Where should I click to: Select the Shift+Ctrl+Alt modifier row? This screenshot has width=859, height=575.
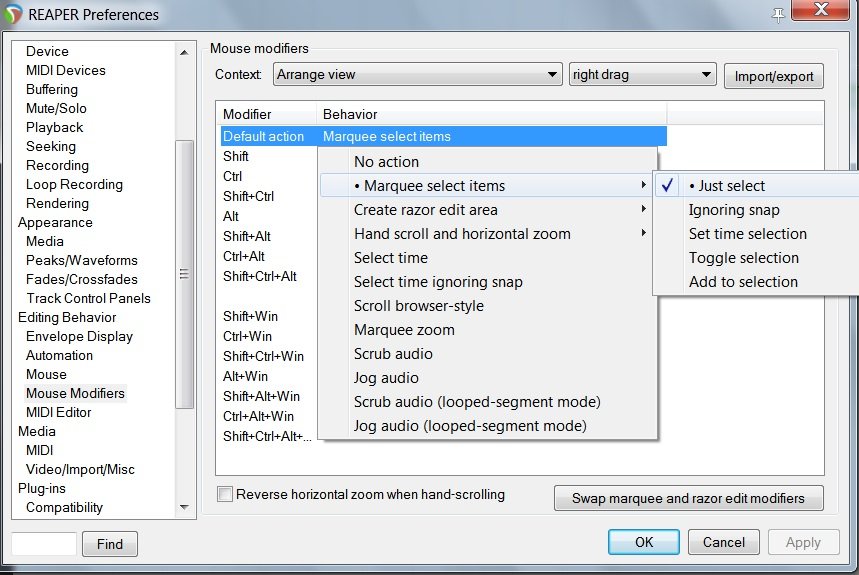[x=260, y=276]
